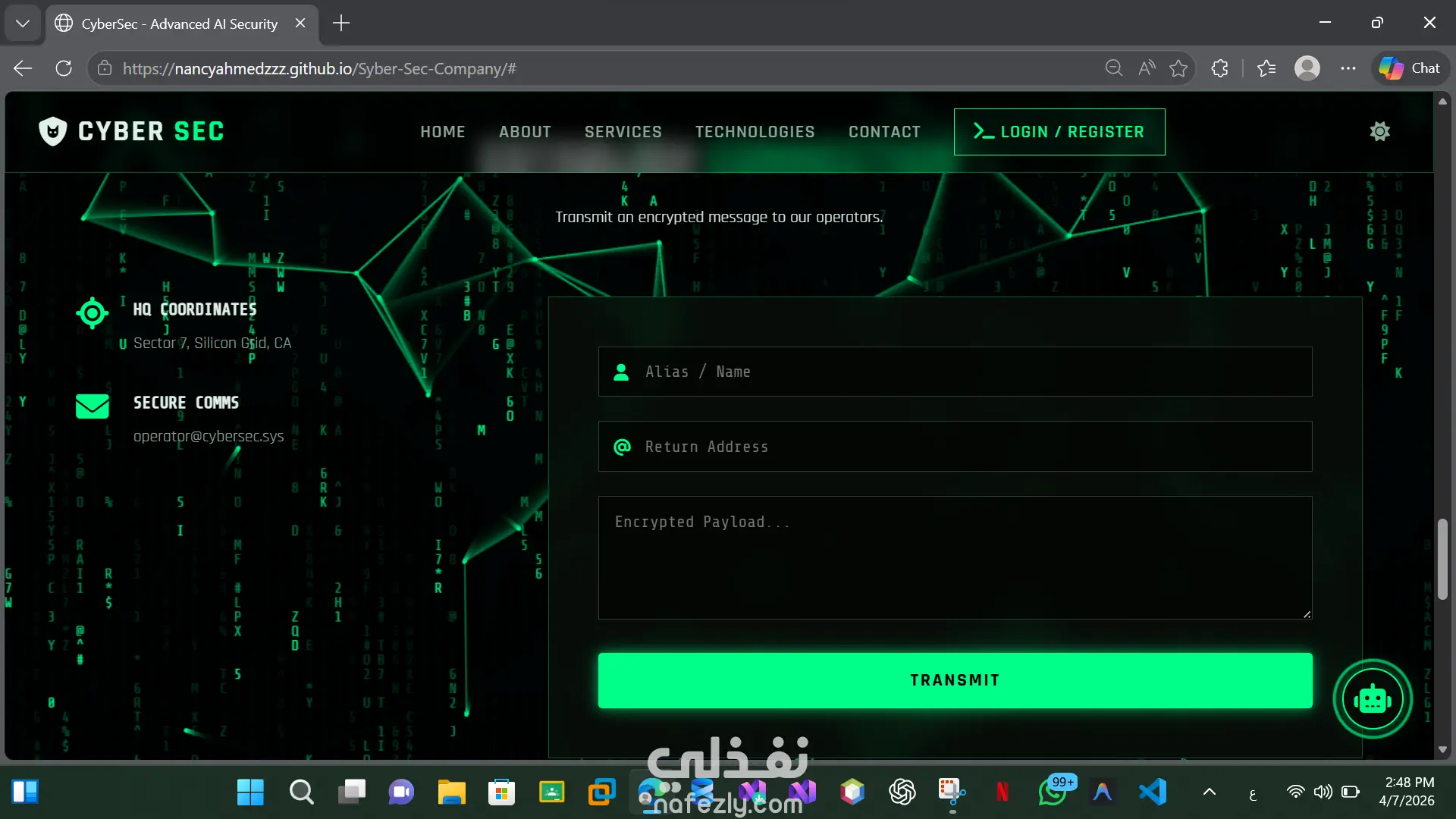Open the Copilot Chat button
Viewport: 1456px width, 819px height.
[1410, 68]
